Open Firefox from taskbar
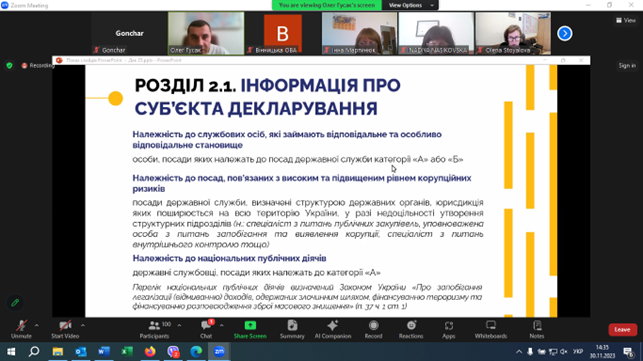Viewport: 643px width, 361px height. [x=150, y=352]
